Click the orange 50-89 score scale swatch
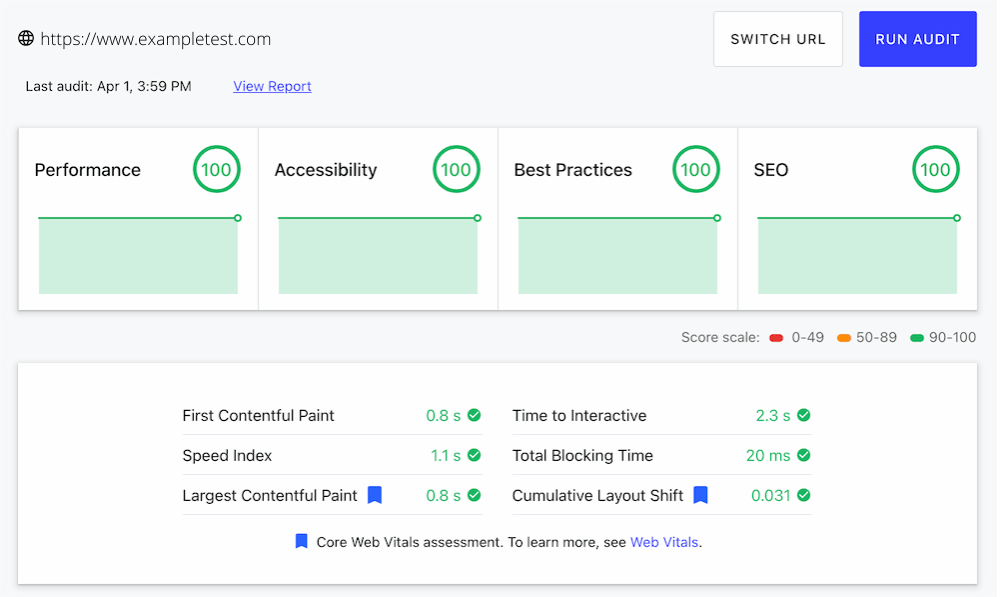 [844, 338]
